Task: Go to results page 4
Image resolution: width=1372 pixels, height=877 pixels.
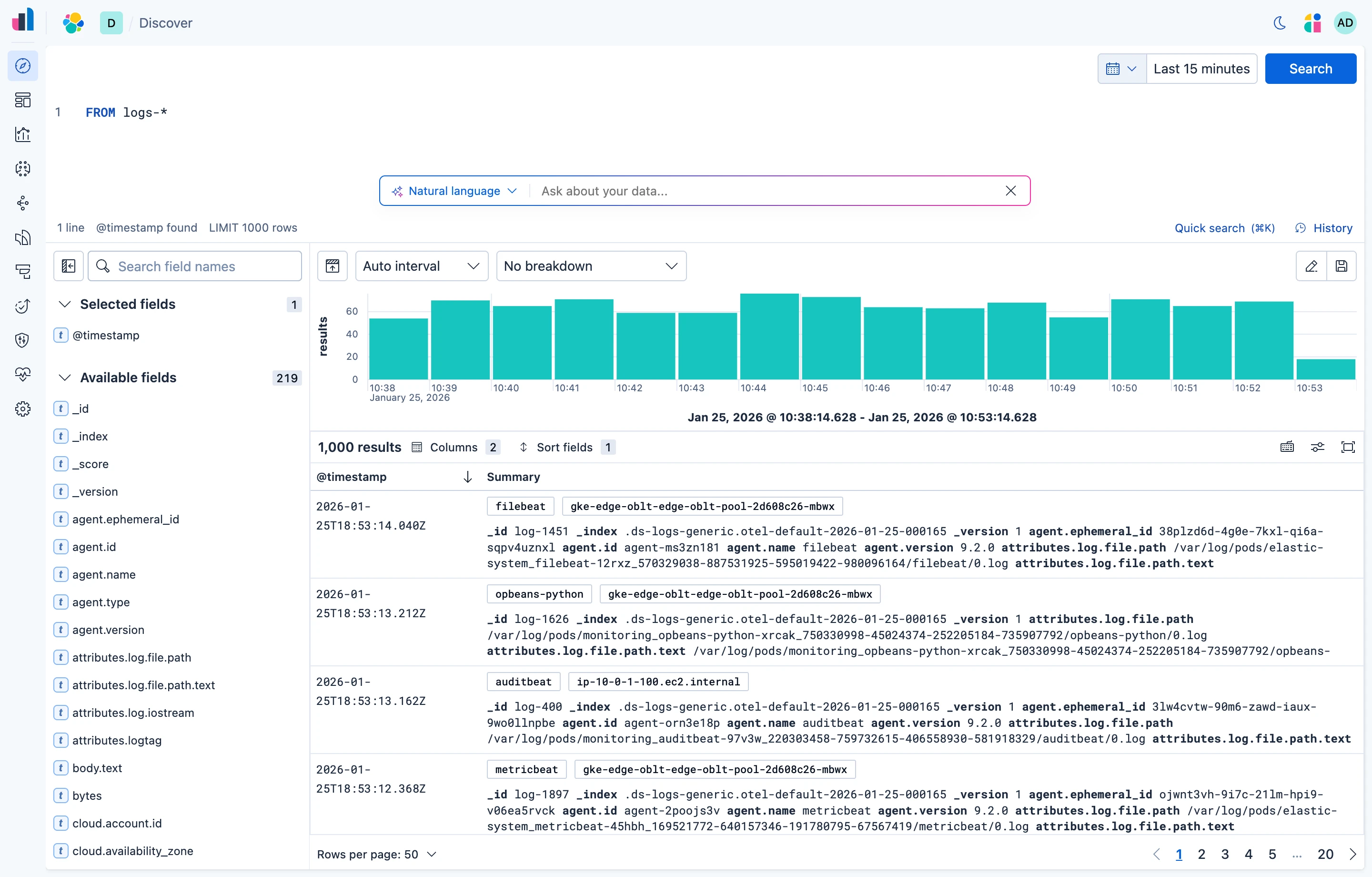Action: (1248, 854)
